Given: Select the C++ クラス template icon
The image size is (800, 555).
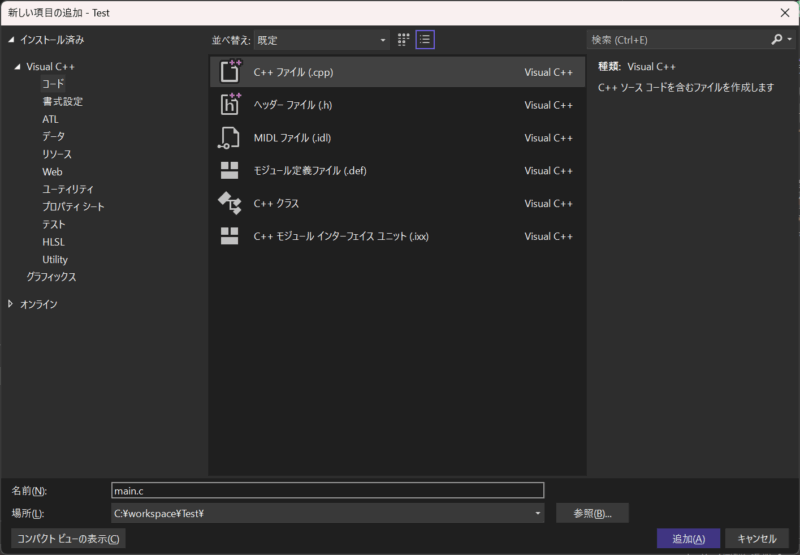Looking at the screenshot, I should point(230,204).
